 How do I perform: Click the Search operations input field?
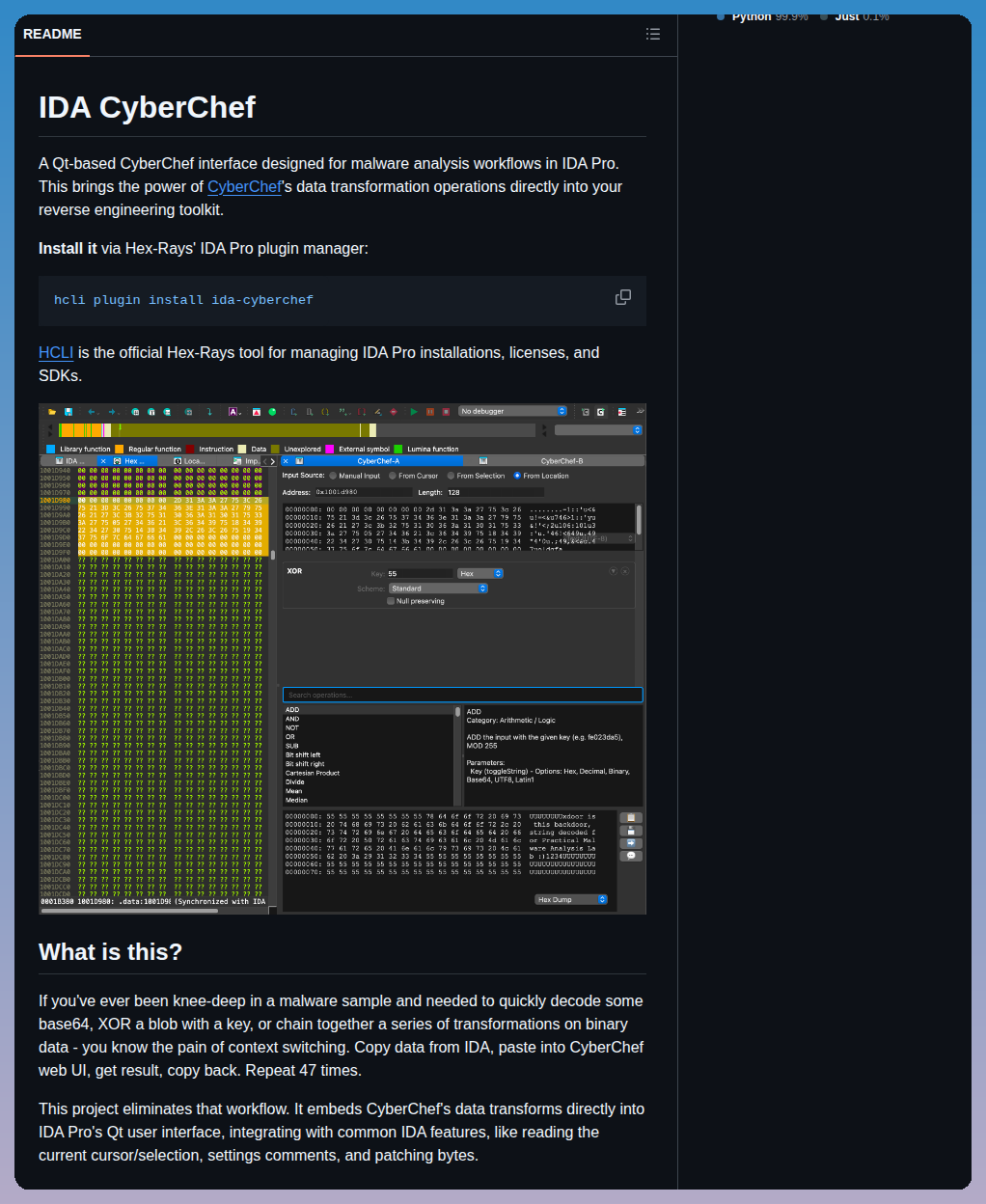tap(462, 695)
